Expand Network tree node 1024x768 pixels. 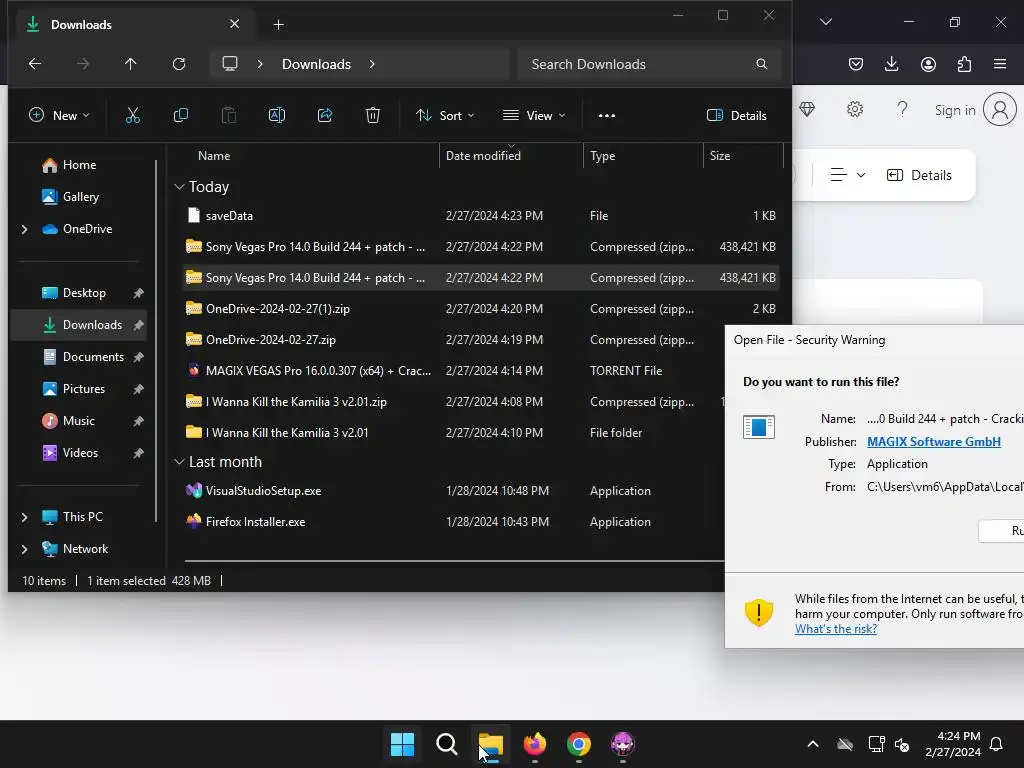pos(25,549)
